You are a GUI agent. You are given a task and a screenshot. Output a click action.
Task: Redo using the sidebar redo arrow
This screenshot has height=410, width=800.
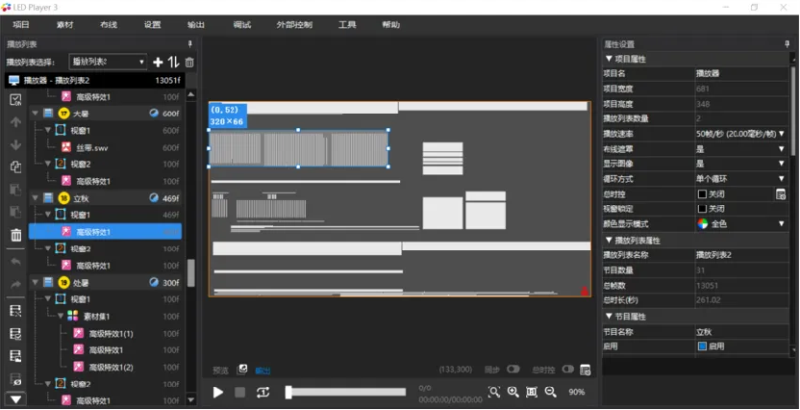[16, 284]
